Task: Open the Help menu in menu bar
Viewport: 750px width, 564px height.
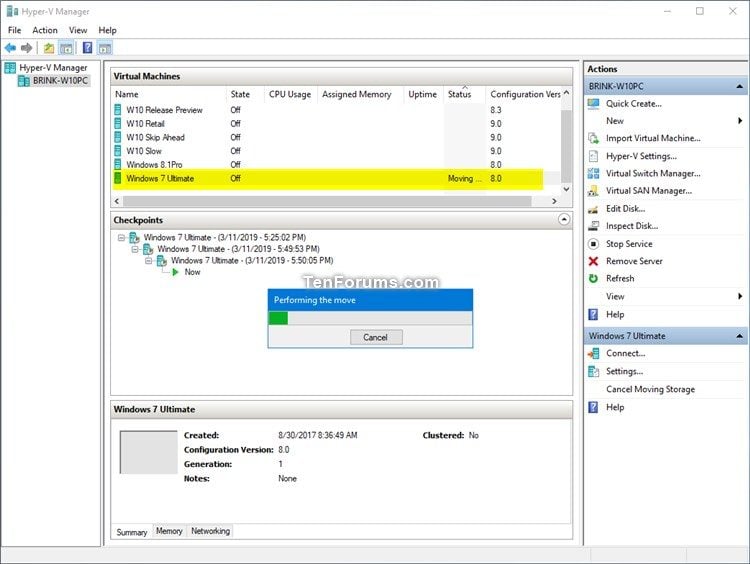Action: click(108, 30)
